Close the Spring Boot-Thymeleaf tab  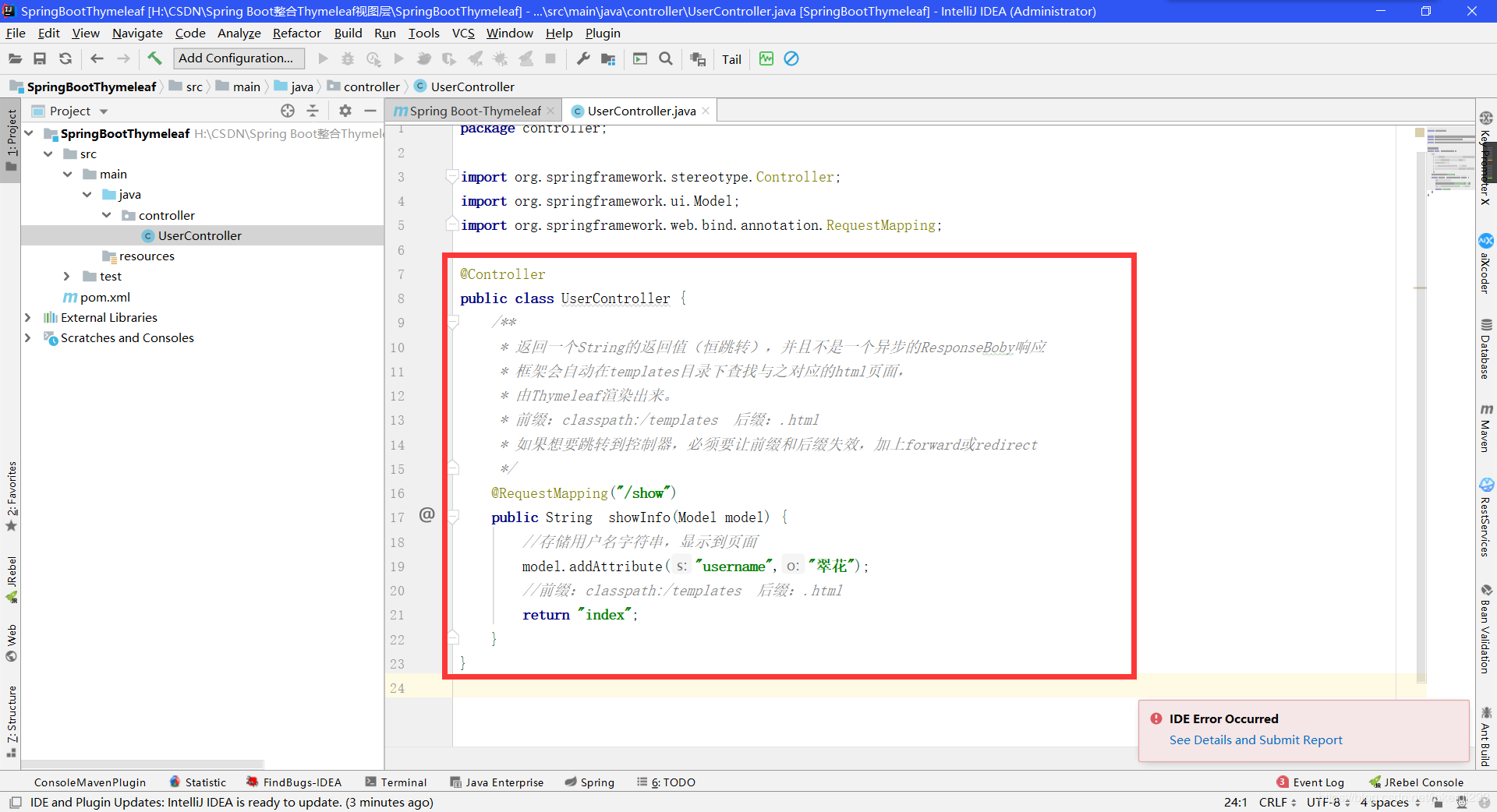[550, 111]
